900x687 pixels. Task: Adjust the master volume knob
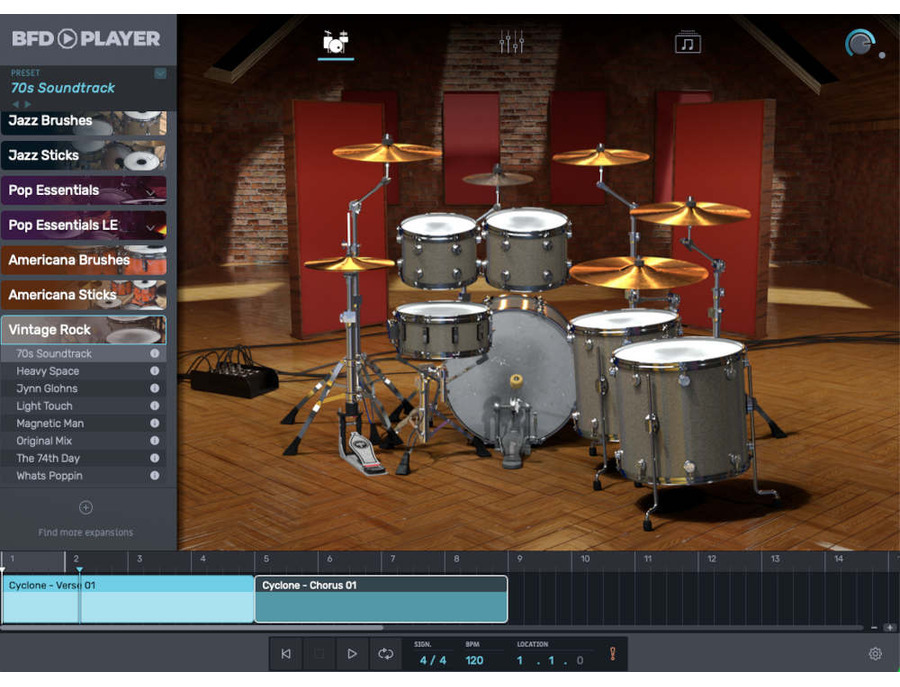pos(860,44)
